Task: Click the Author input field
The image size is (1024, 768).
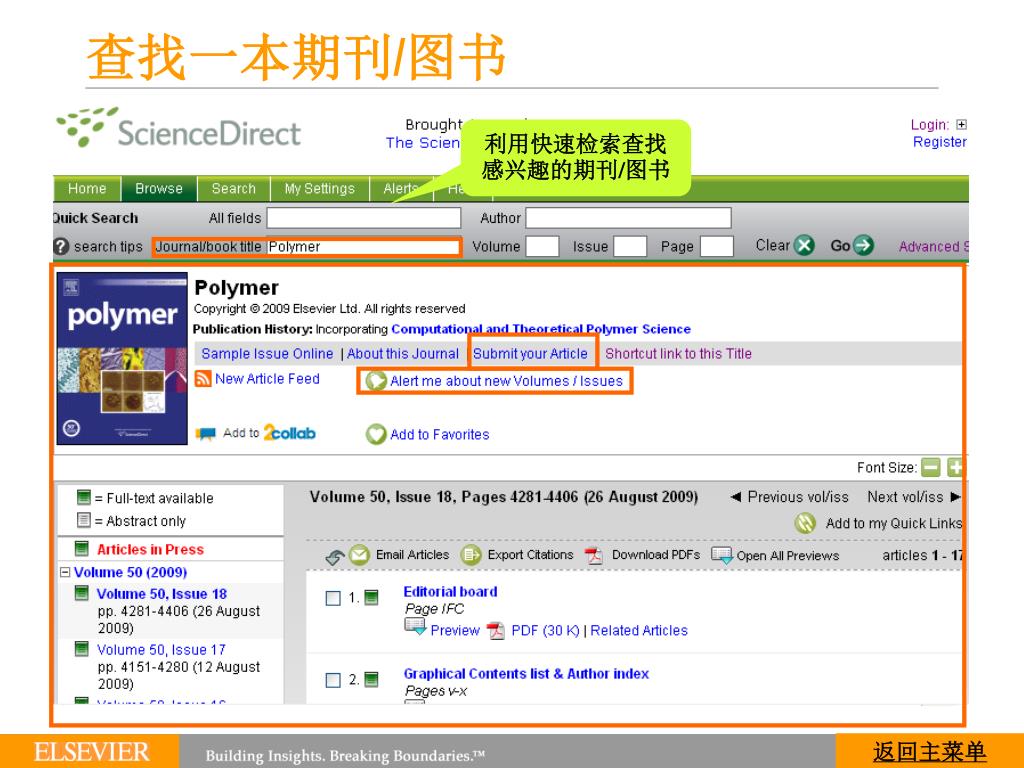Action: [628, 217]
